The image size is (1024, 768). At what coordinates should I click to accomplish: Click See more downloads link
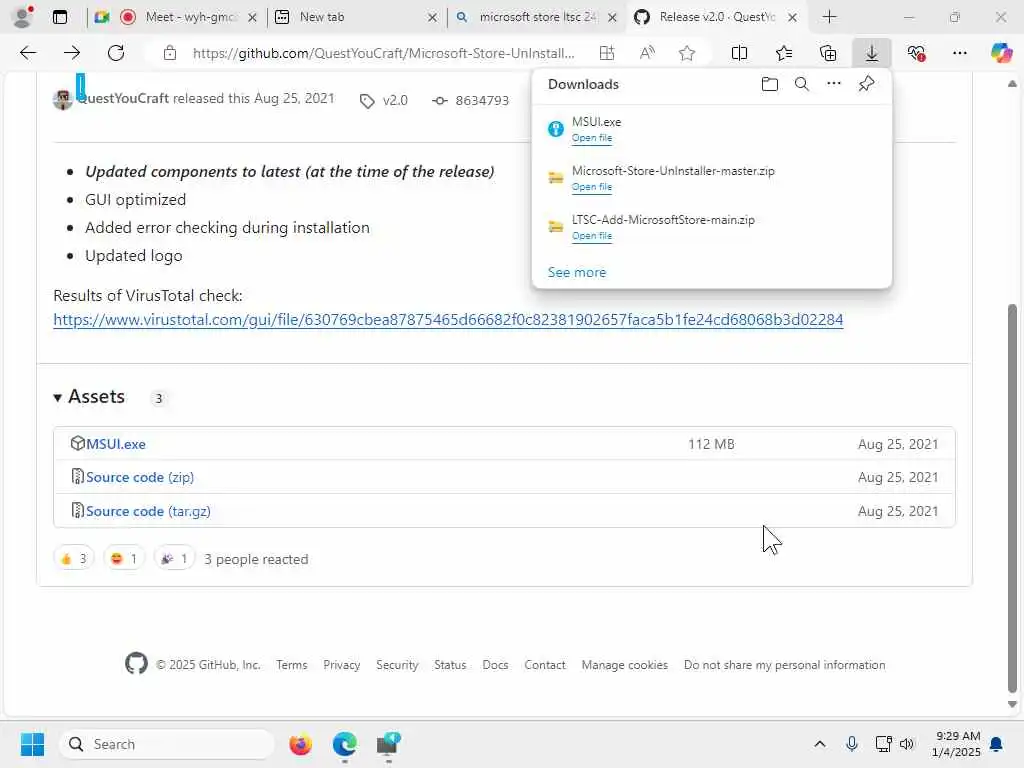pos(577,272)
